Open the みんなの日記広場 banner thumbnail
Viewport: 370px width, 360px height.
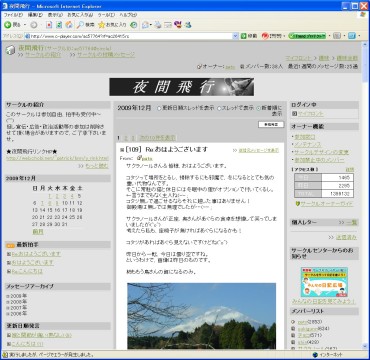point(324,282)
